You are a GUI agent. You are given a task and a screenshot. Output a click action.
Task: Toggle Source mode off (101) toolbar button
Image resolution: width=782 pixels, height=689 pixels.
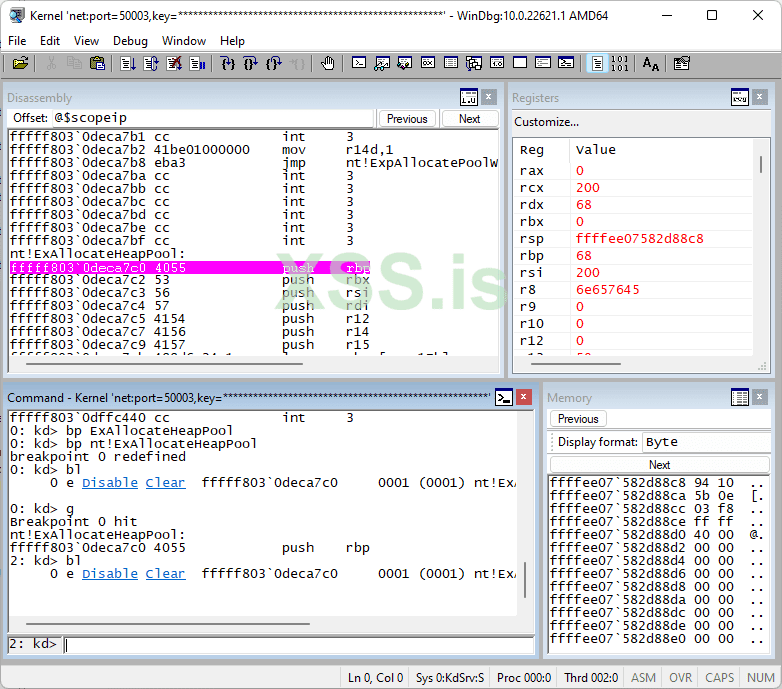620,63
